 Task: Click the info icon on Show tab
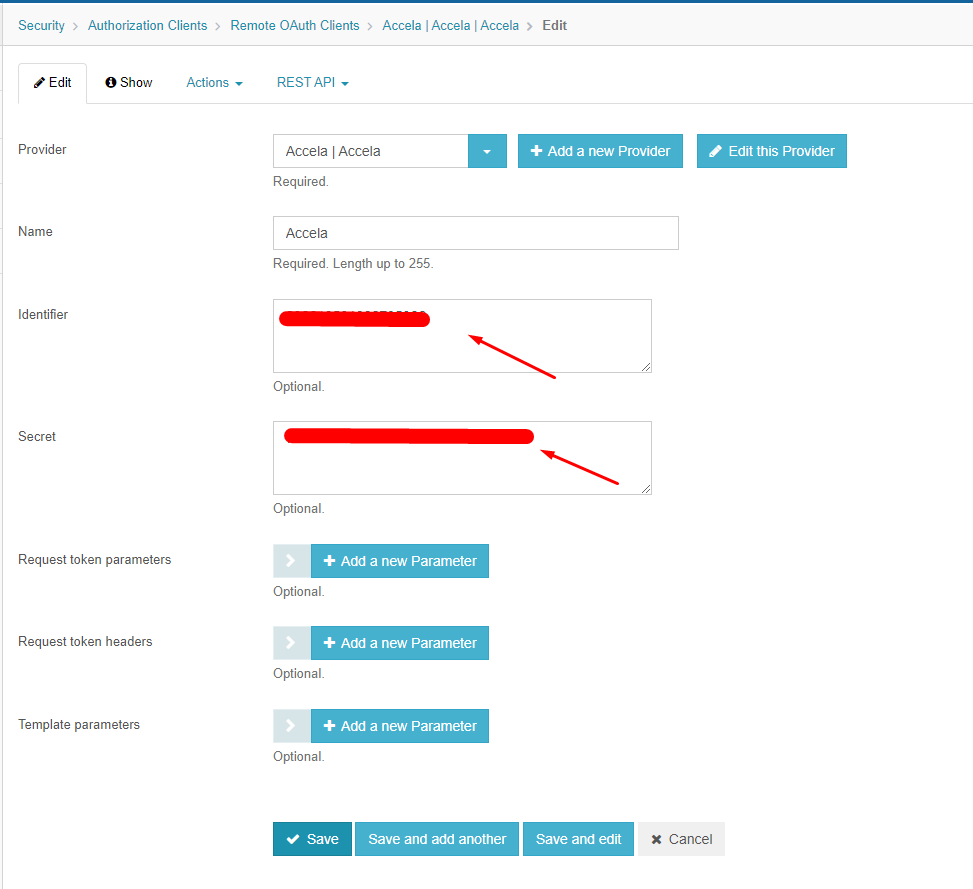110,83
